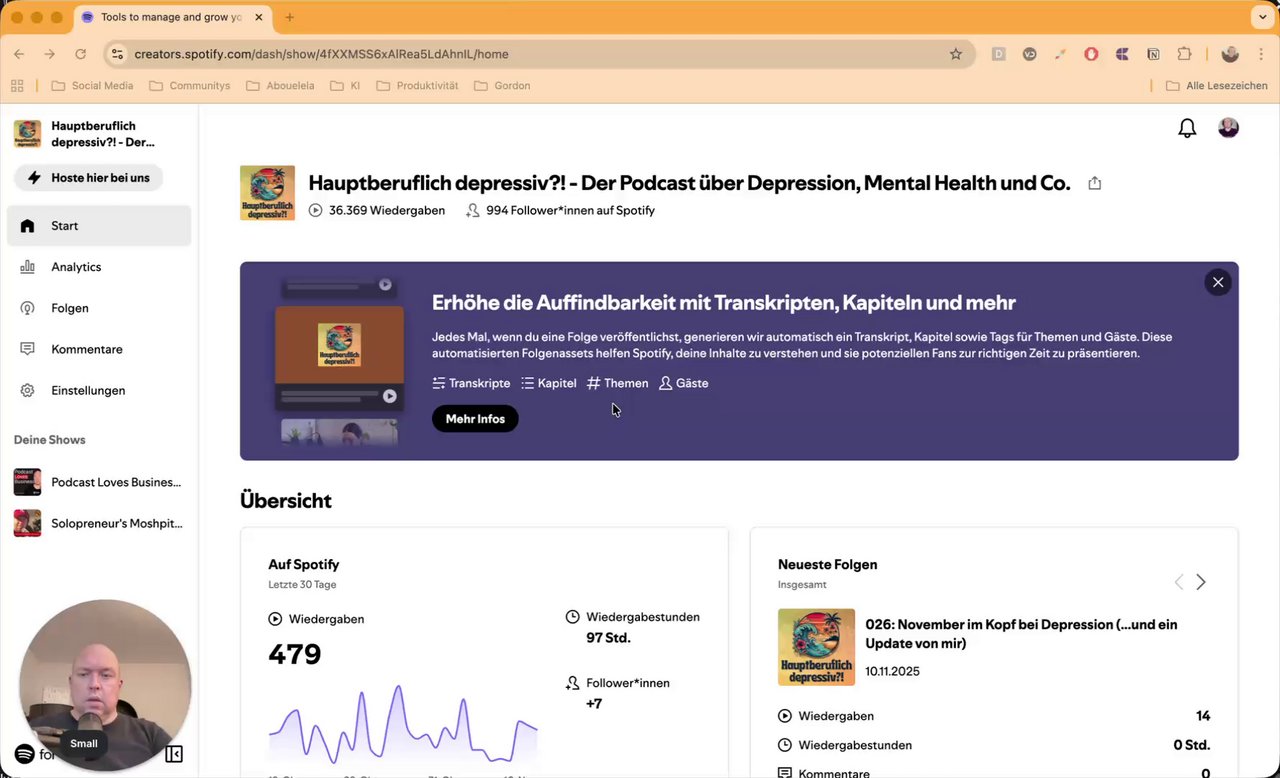Share the podcast via share icon
Viewport: 1280px width, 778px height.
(x=1095, y=183)
